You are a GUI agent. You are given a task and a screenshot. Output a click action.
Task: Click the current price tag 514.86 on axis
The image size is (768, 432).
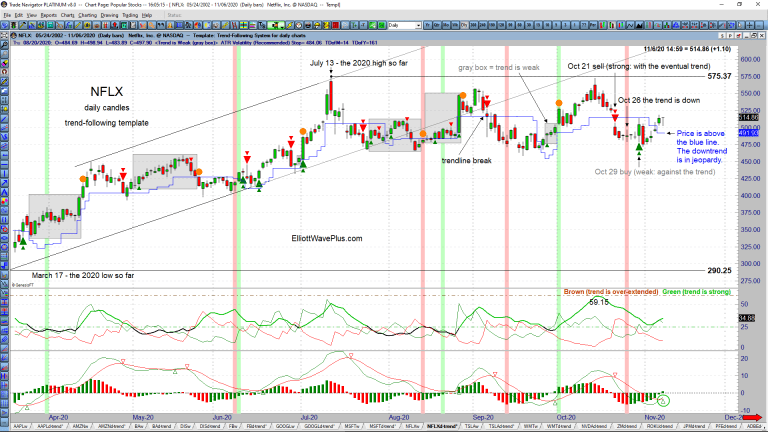pyautogui.click(x=748, y=118)
